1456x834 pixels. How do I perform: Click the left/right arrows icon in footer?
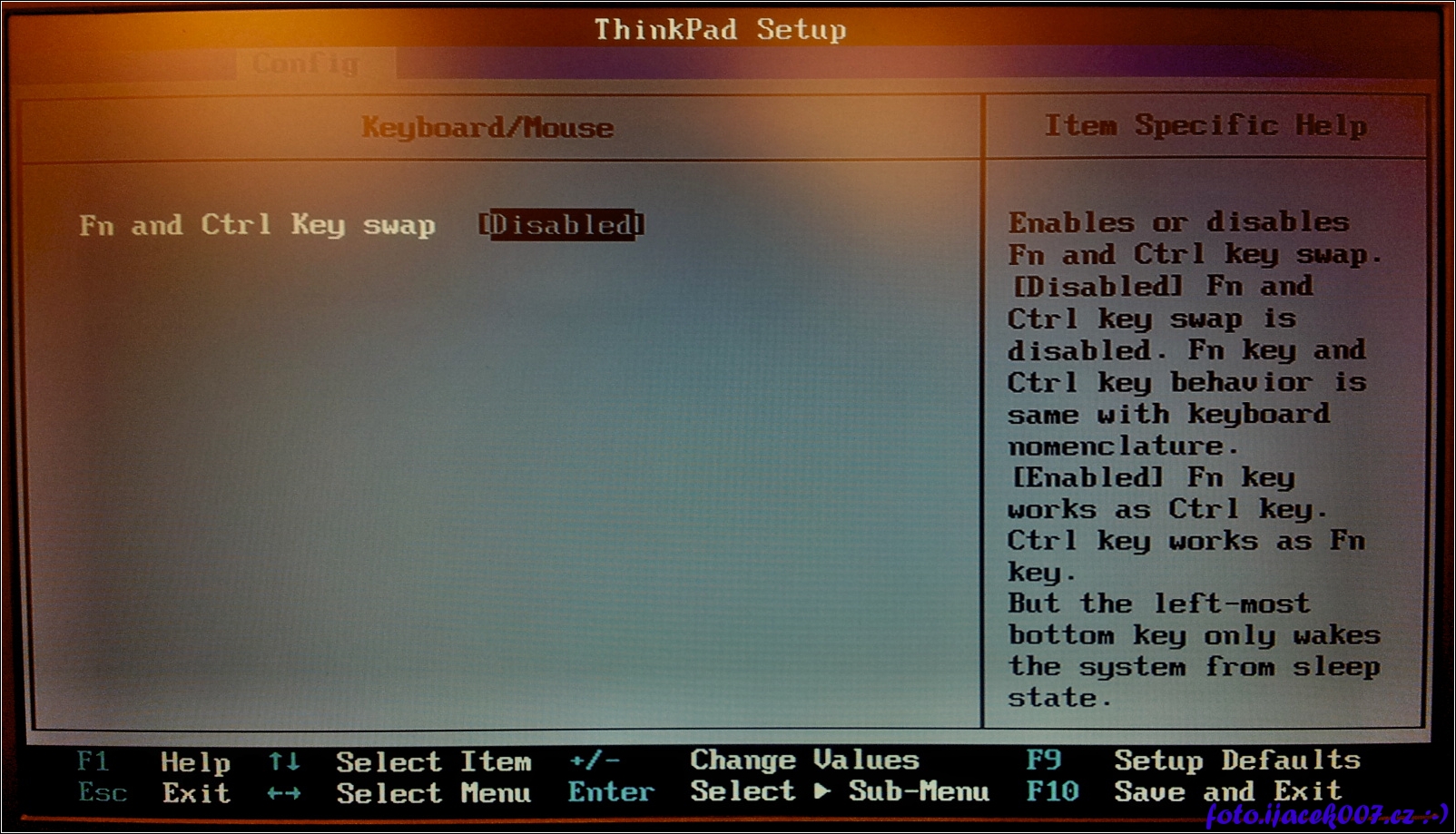pos(284,793)
